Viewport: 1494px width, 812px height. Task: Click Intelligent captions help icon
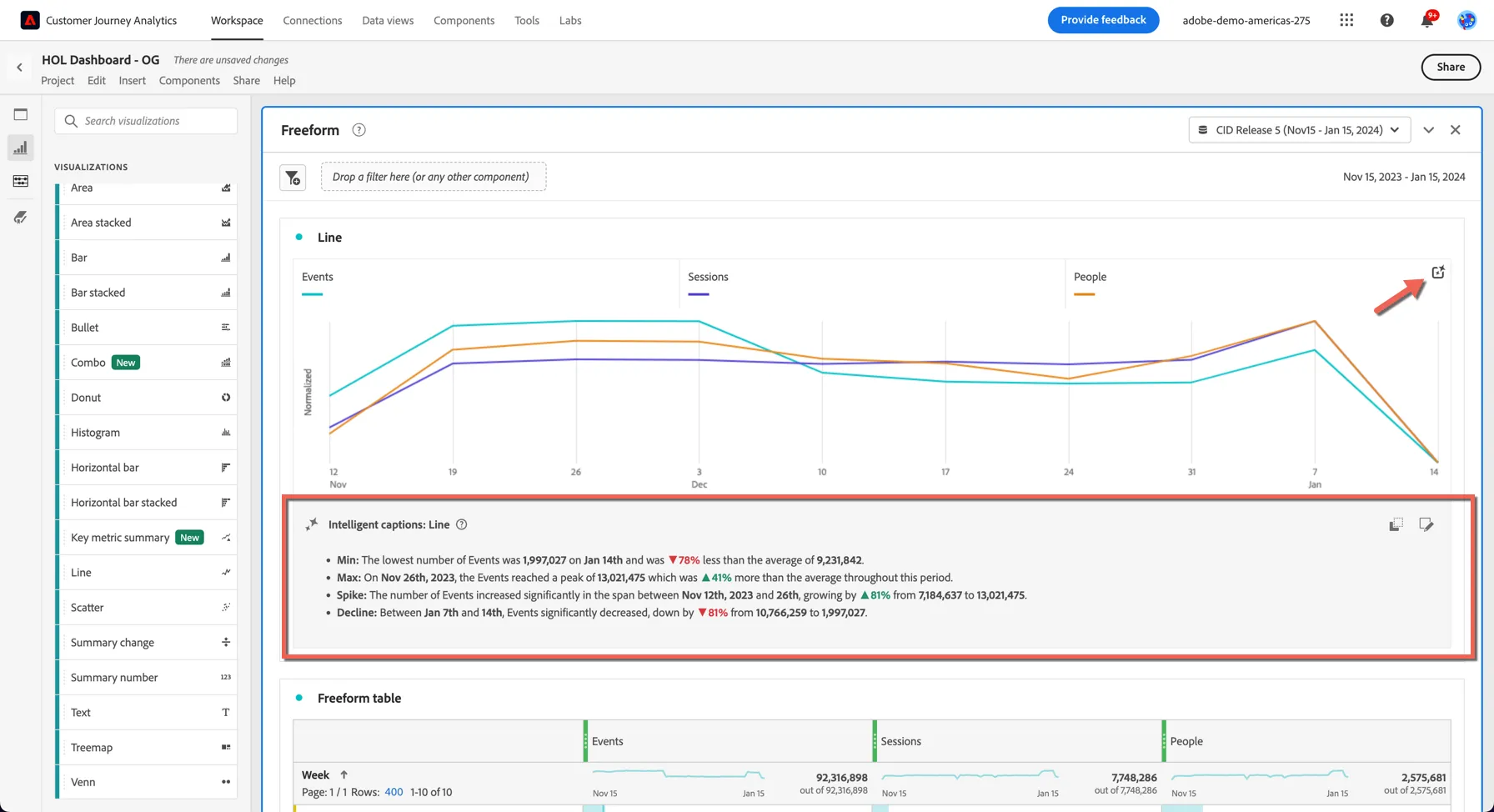coord(461,524)
